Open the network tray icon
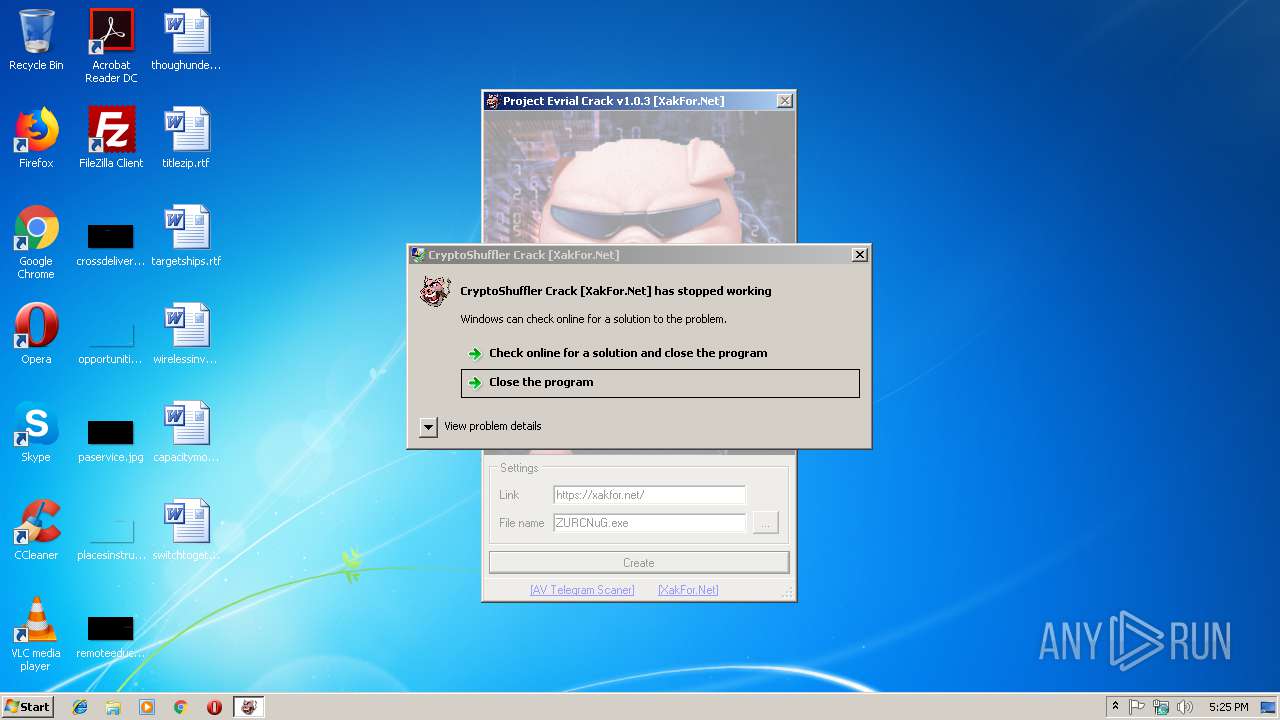1280x720 pixels. pyautogui.click(x=1161, y=707)
